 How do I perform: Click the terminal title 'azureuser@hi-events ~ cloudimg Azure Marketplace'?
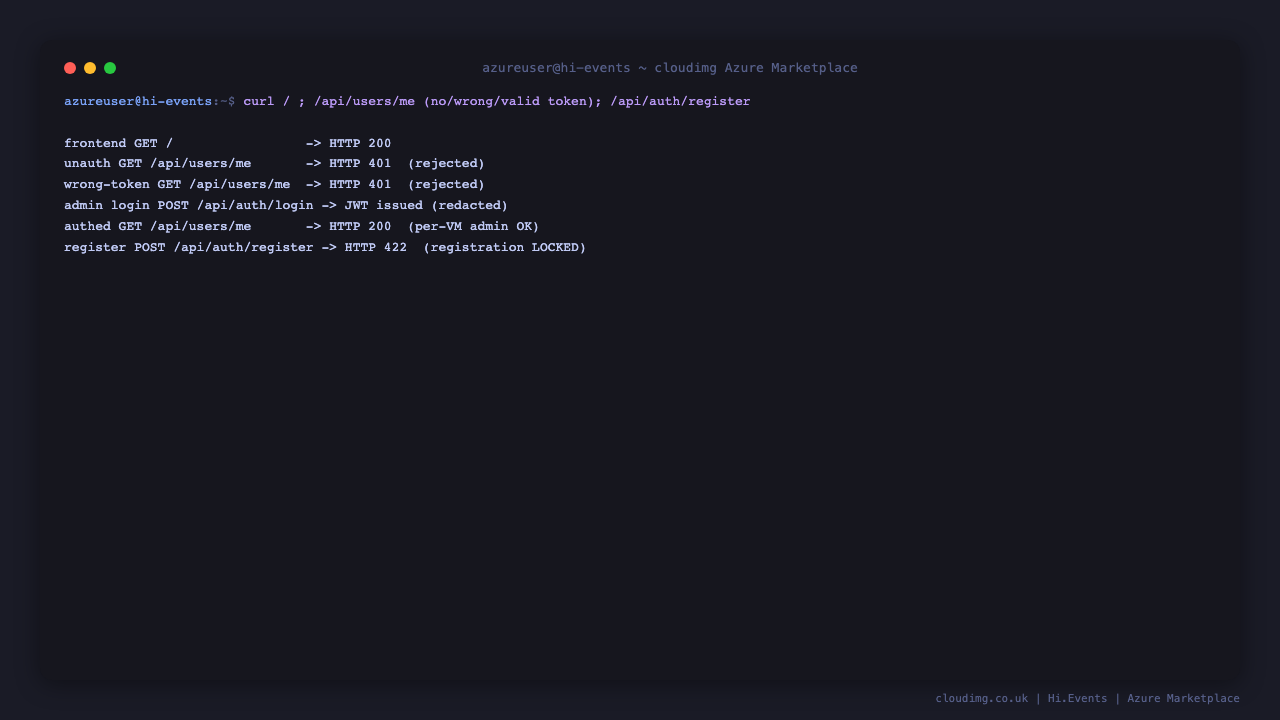670,68
